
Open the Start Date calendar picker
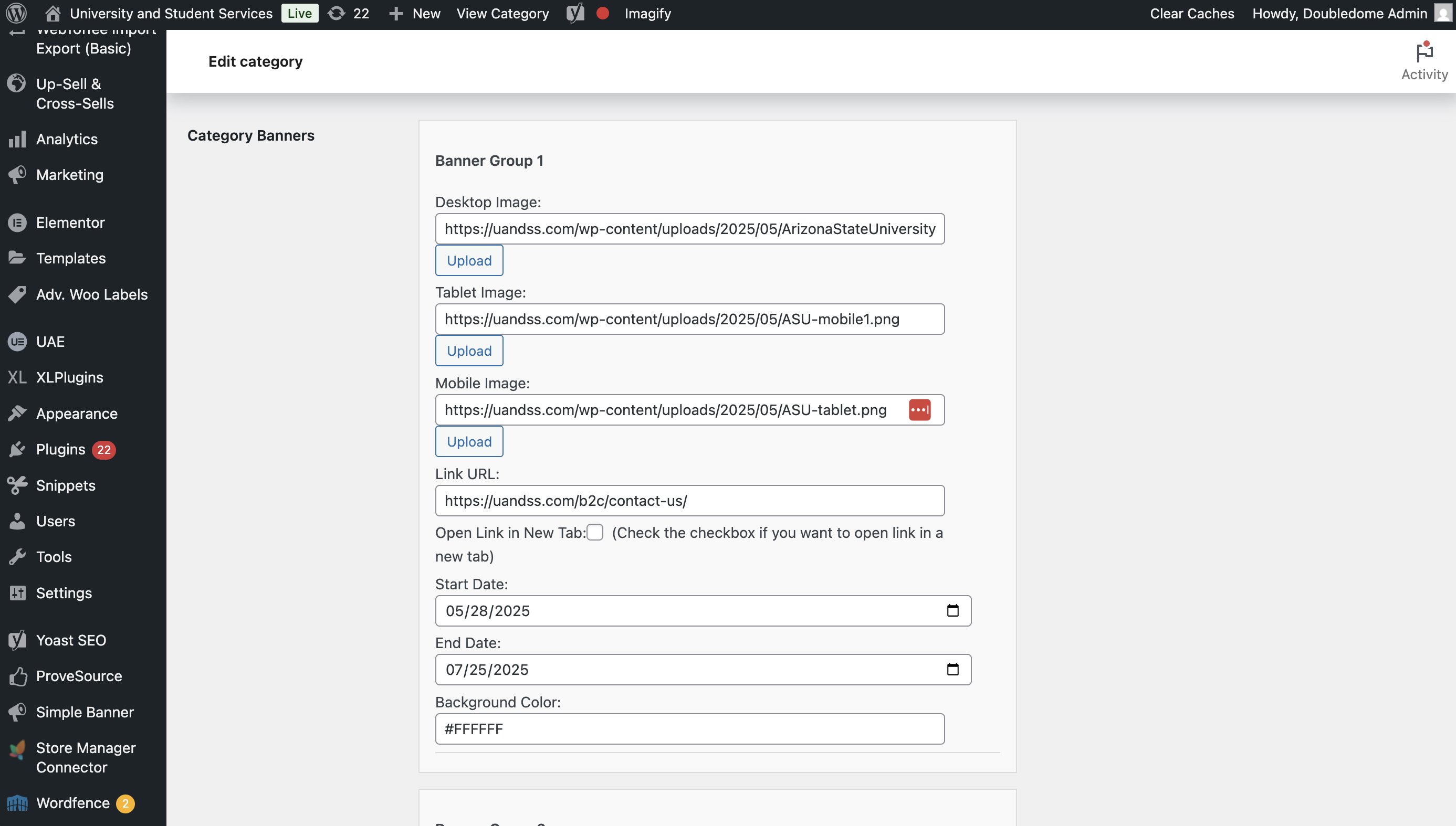click(x=952, y=610)
